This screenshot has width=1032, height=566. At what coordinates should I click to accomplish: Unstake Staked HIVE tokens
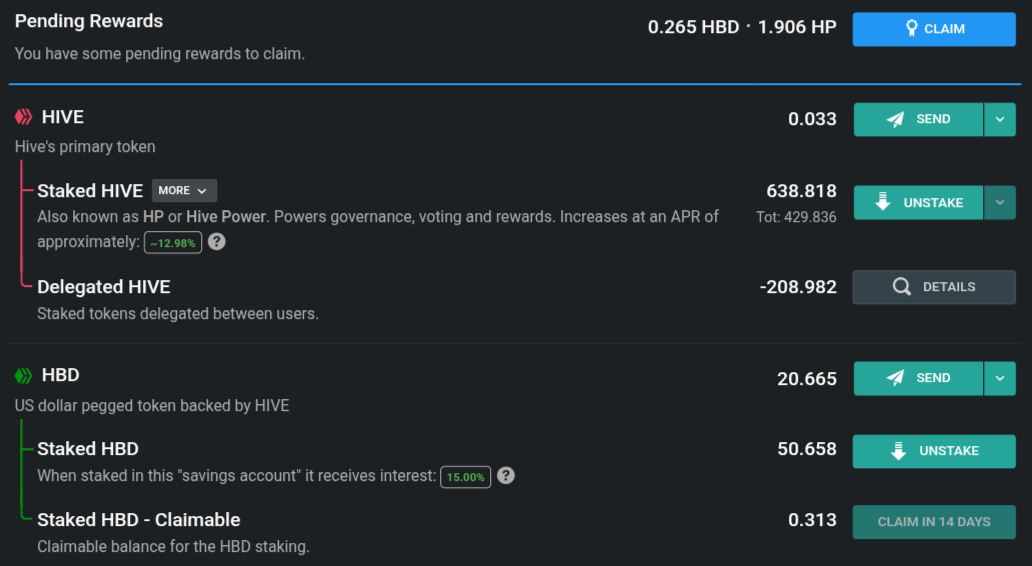[x=919, y=203]
